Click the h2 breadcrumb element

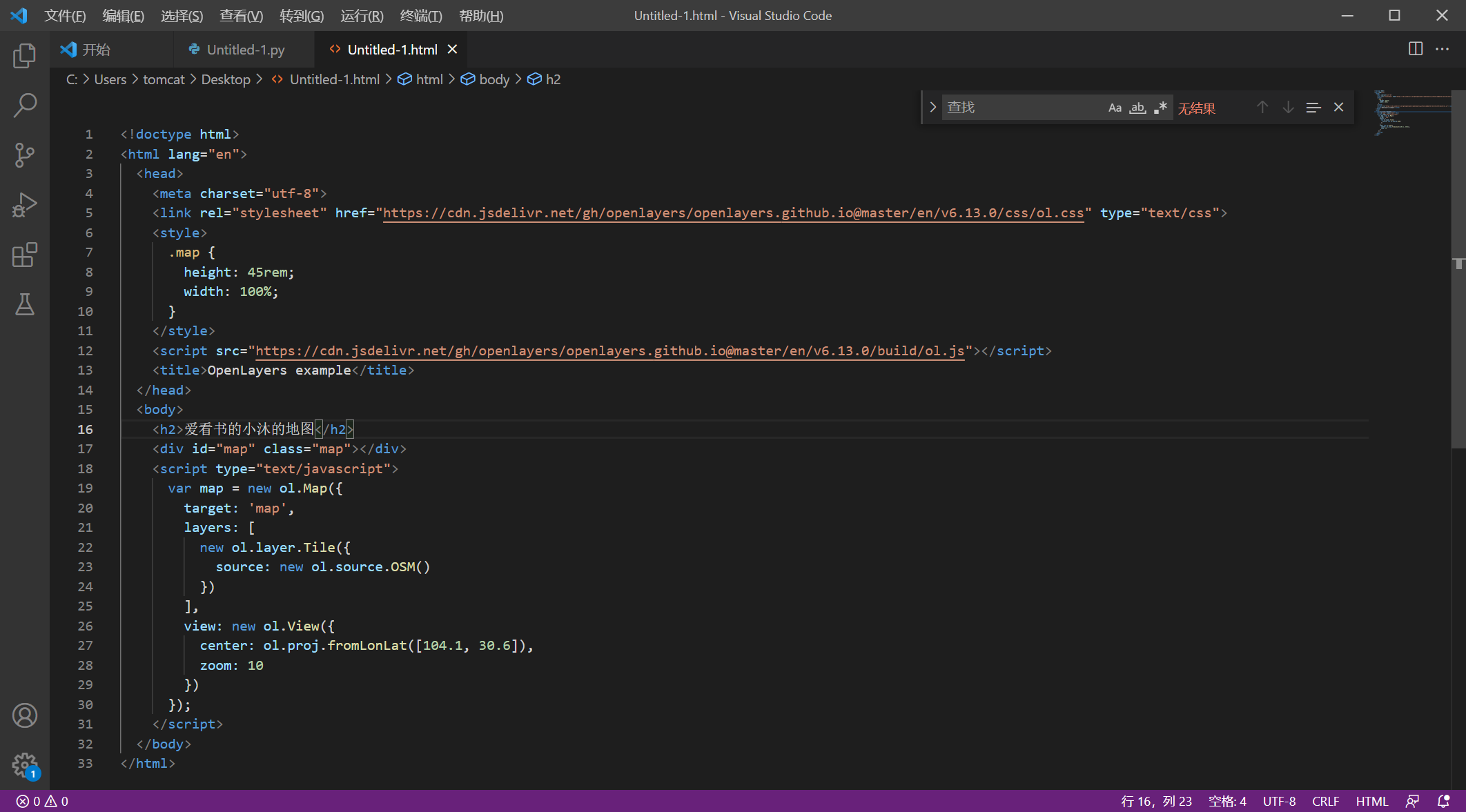click(544, 79)
